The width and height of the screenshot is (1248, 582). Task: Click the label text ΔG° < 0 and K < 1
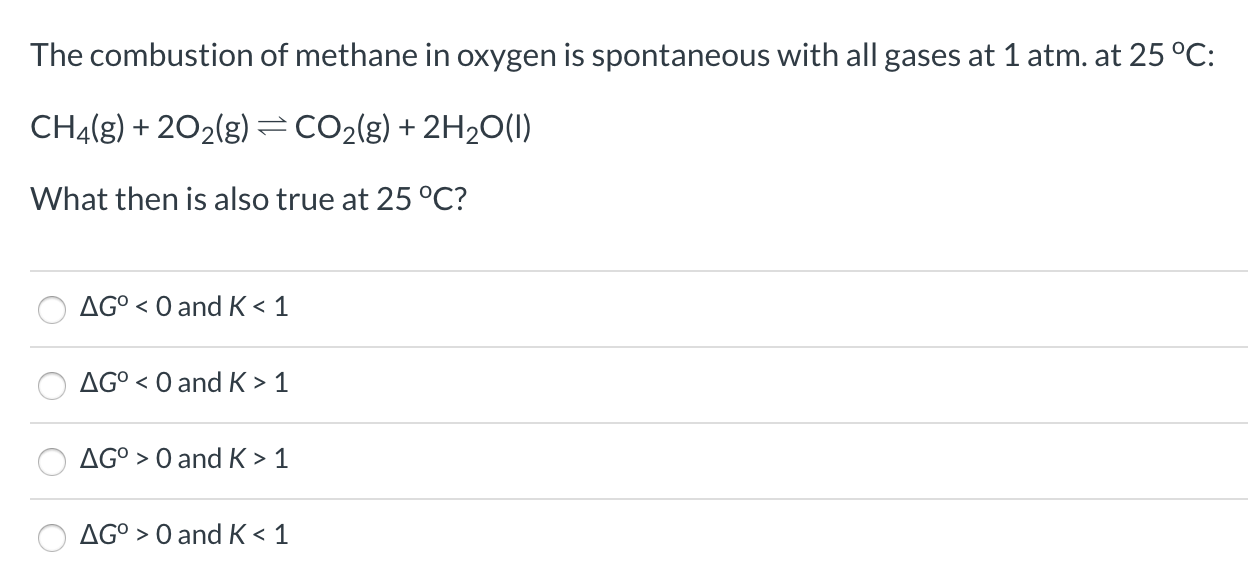coord(183,307)
